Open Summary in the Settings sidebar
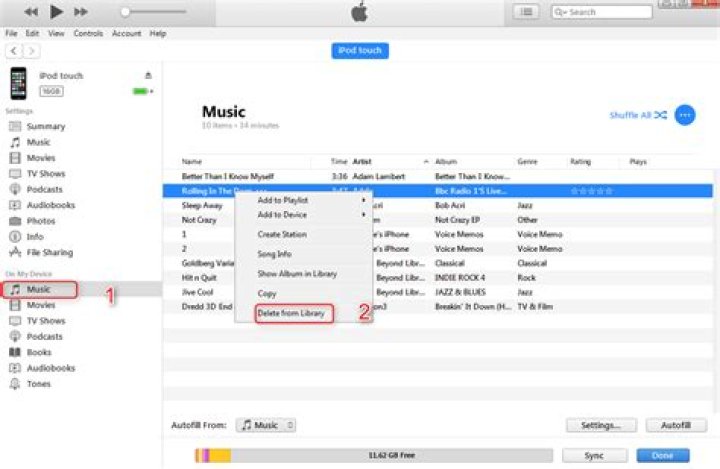 pyautogui.click(x=46, y=127)
